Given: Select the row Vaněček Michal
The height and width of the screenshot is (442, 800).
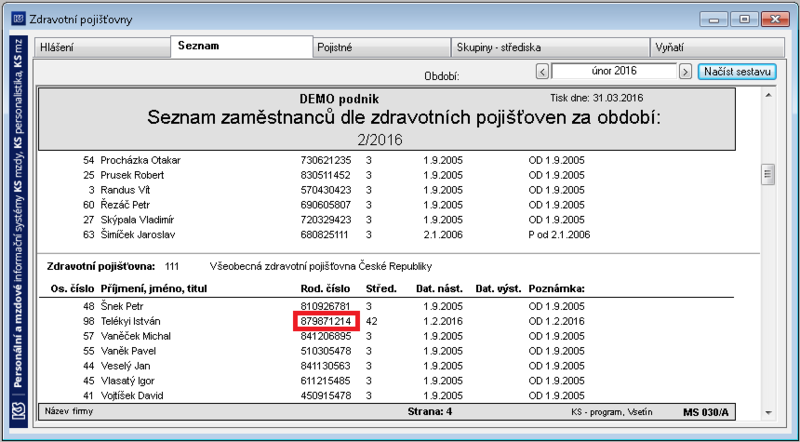Looking at the screenshot, I should tap(386, 336).
